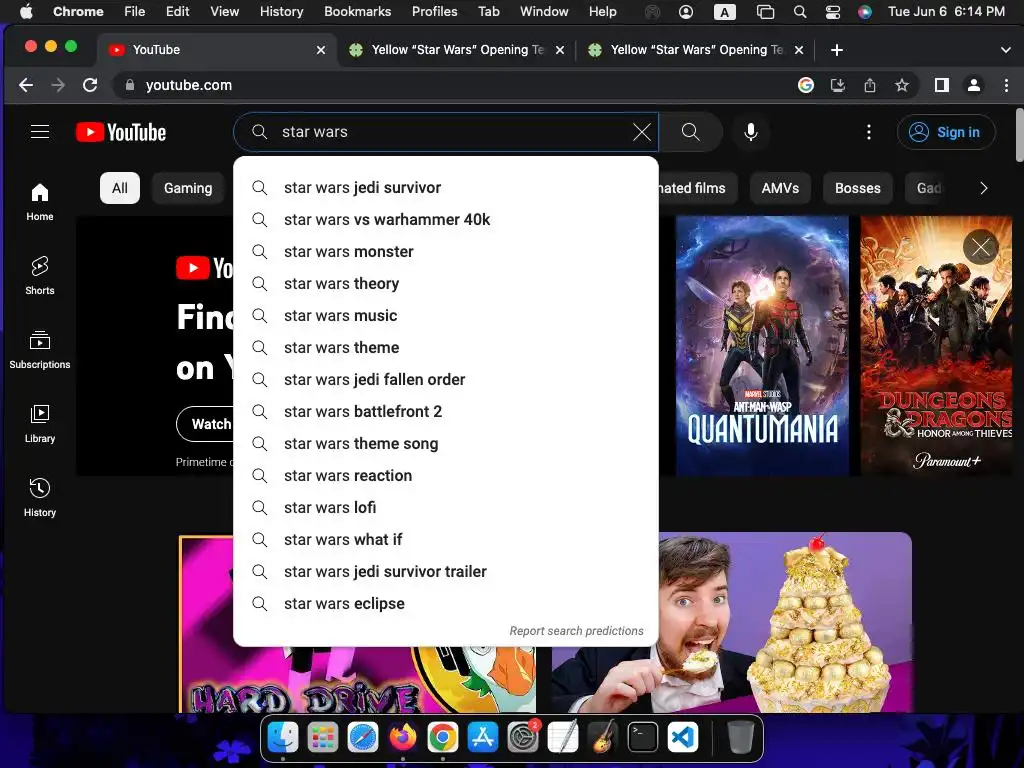1024x768 pixels.
Task: Dismiss the Primetime promo banner
Action: (x=980, y=247)
